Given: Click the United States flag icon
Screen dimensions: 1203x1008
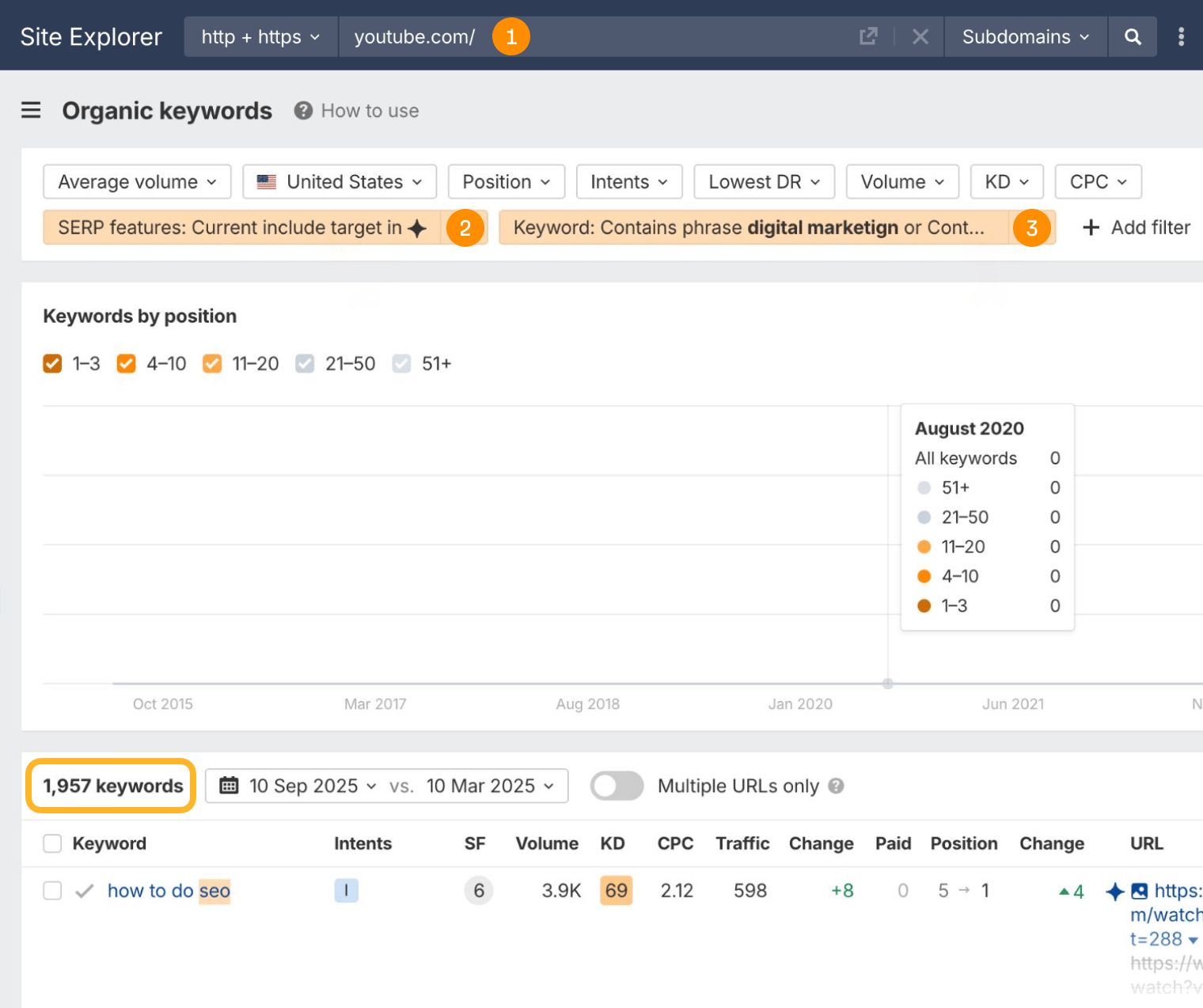Looking at the screenshot, I should [267, 182].
